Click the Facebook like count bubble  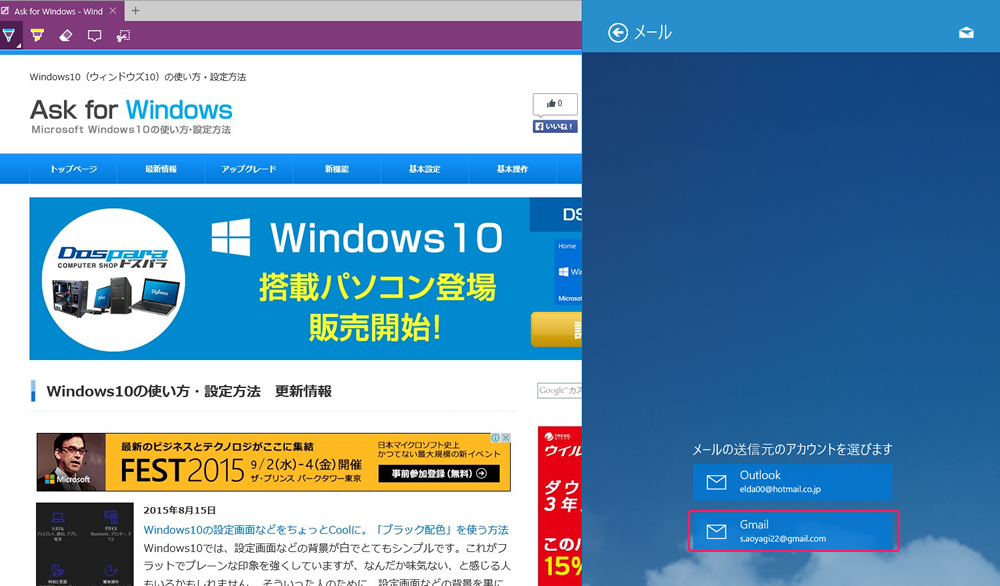click(555, 104)
